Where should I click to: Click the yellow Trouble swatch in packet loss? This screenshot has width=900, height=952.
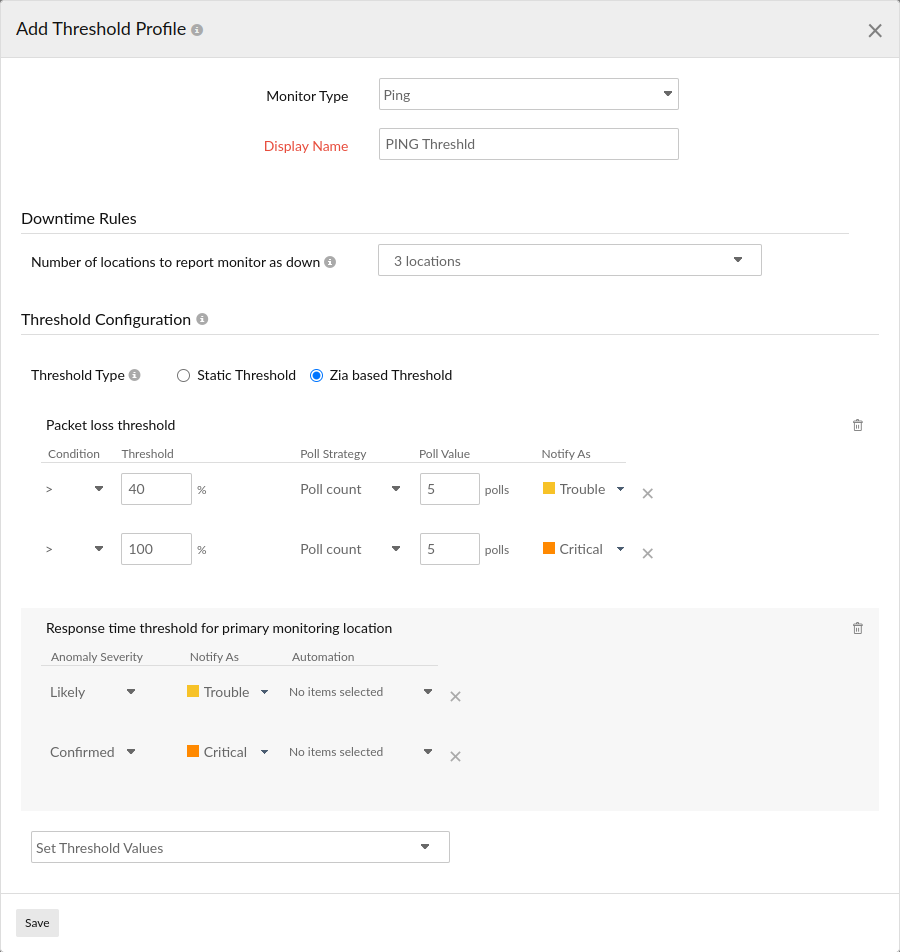pyautogui.click(x=549, y=489)
